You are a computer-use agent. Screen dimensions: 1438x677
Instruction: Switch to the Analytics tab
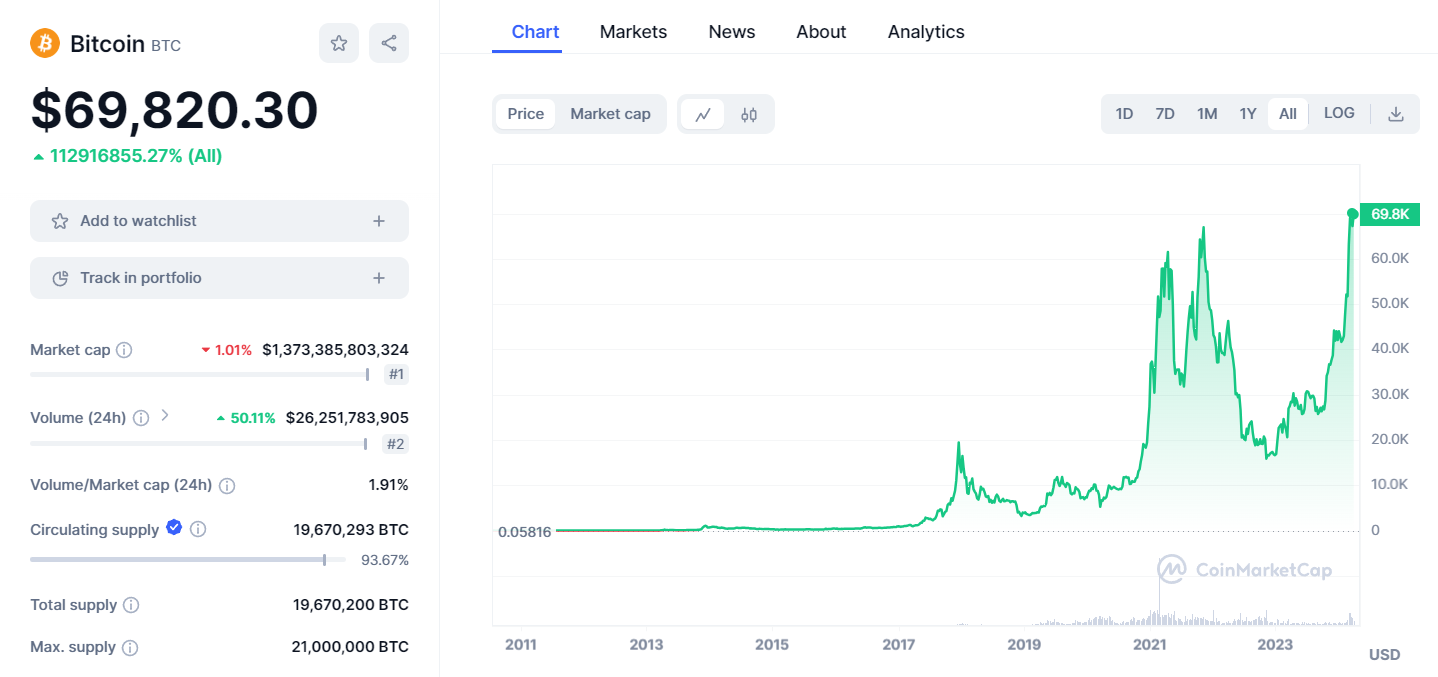click(x=926, y=32)
